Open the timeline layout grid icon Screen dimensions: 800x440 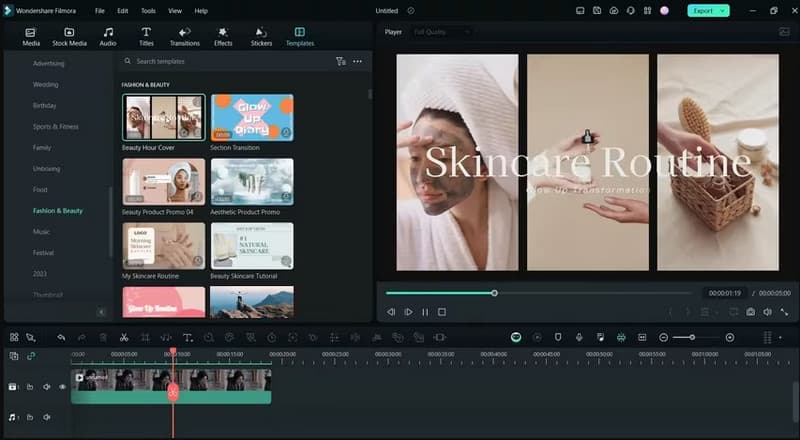click(x=14, y=337)
